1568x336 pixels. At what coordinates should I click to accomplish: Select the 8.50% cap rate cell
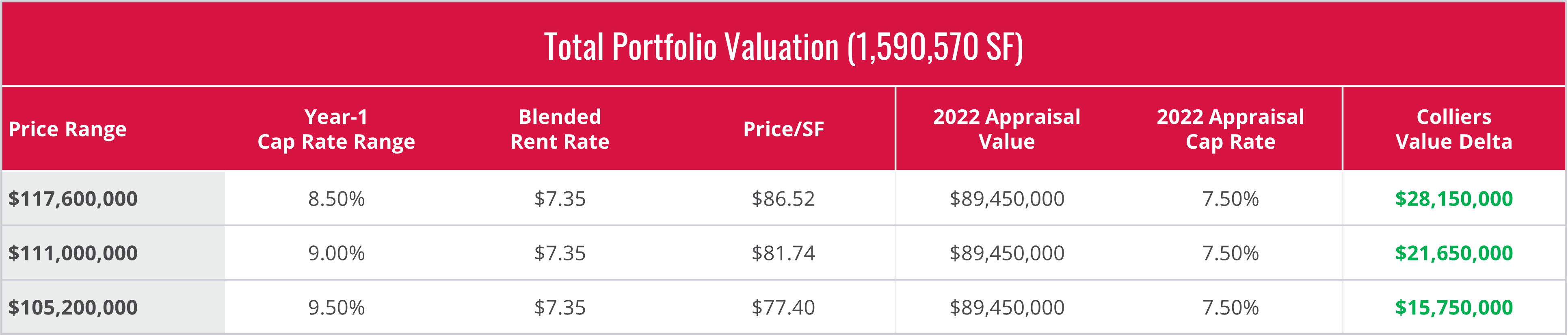pyautogui.click(x=336, y=198)
